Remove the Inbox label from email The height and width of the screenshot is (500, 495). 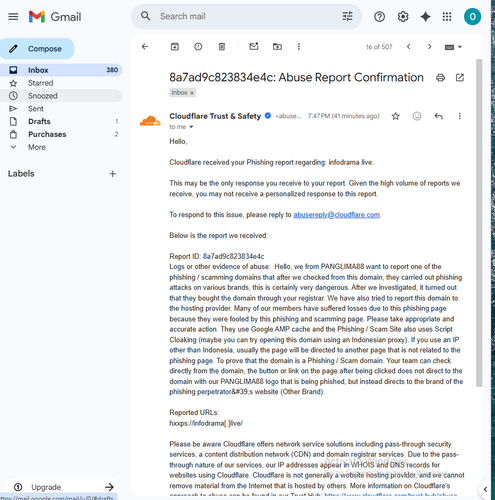(192, 93)
